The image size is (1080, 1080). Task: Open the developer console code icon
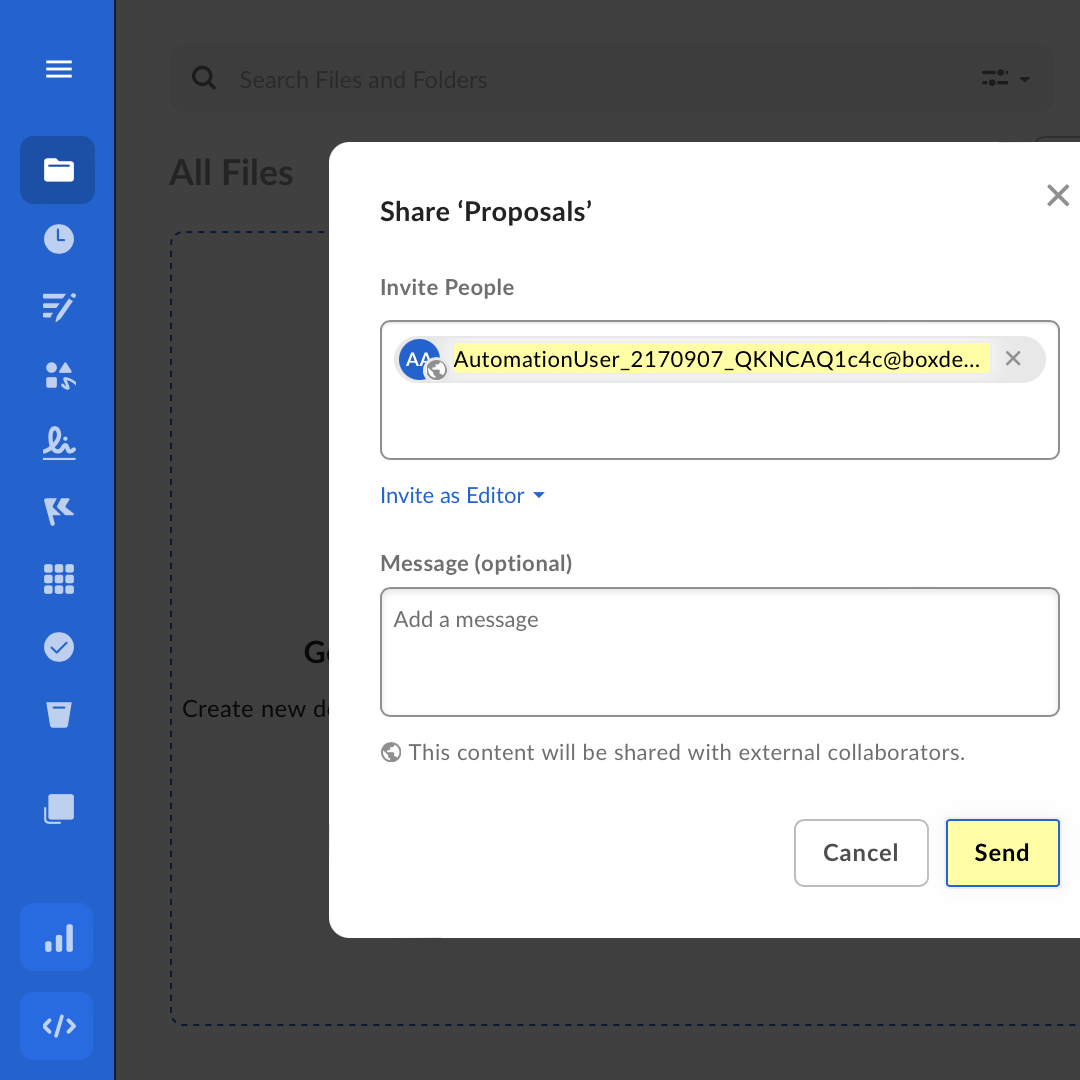56,1026
